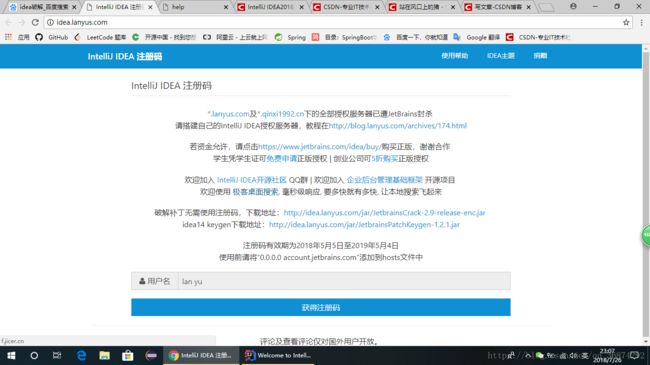Open IDEA主题 in the page header
This screenshot has height=365, width=650.
pos(501,56)
